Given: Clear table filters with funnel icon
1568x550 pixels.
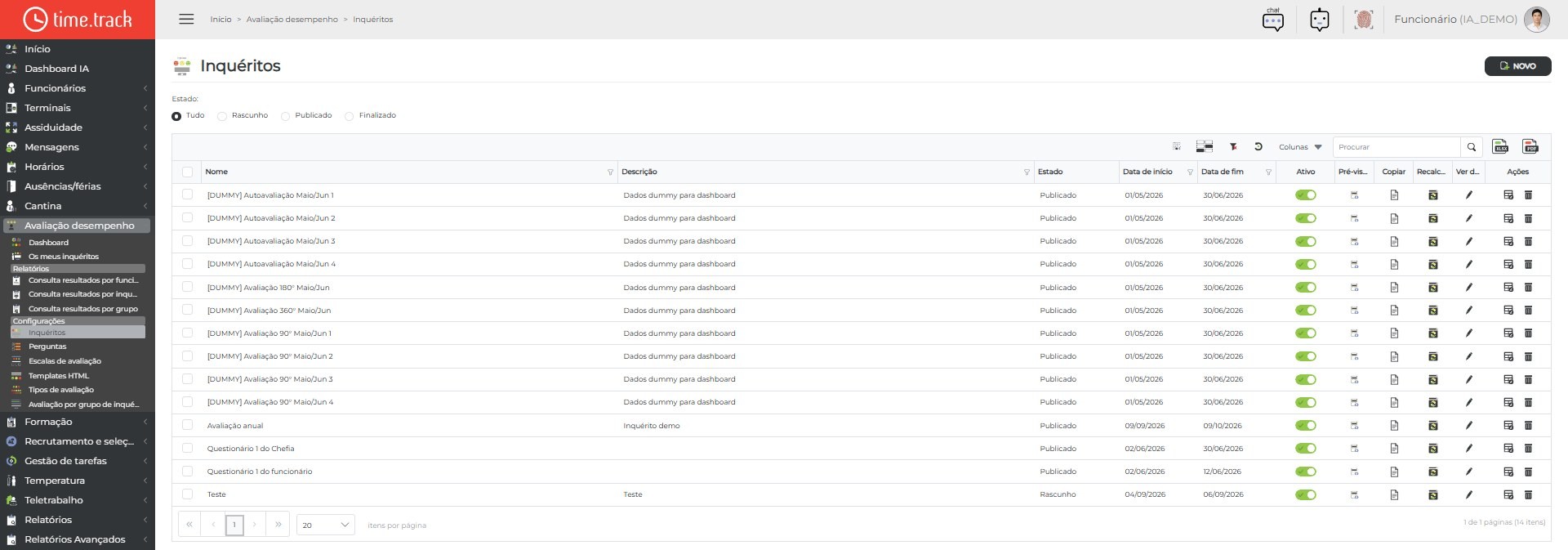Looking at the screenshot, I should (1233, 147).
